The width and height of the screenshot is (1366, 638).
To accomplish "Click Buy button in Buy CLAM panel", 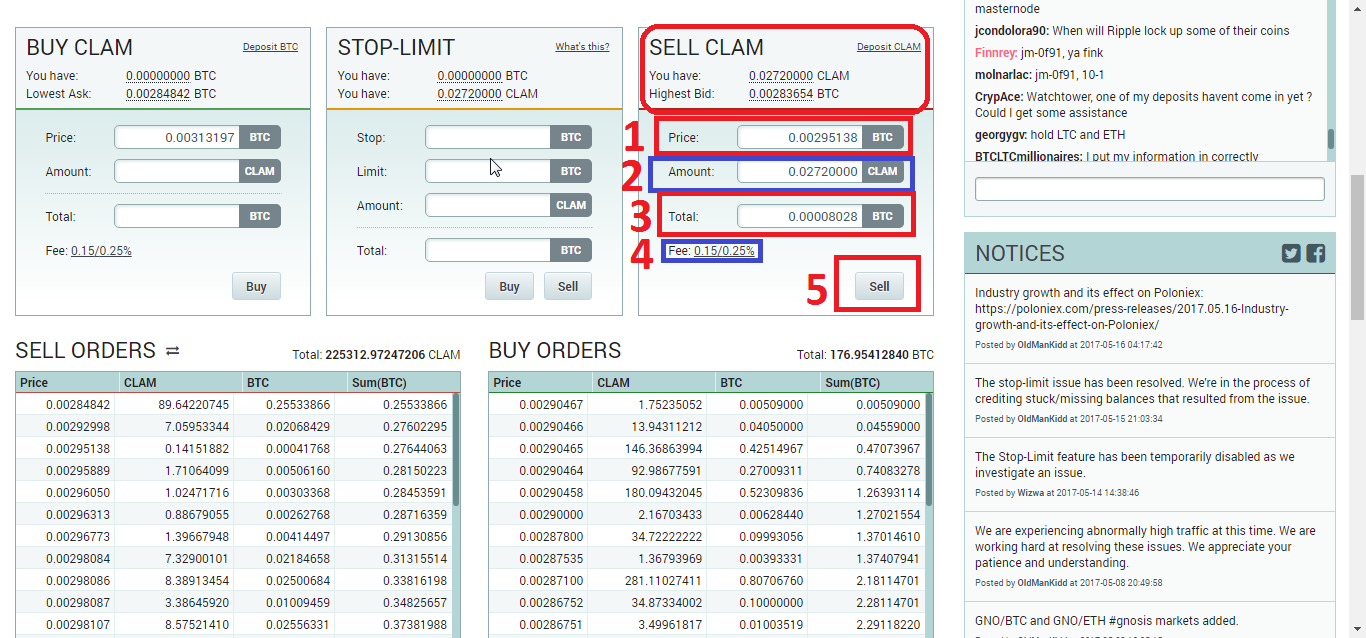I will coord(256,286).
